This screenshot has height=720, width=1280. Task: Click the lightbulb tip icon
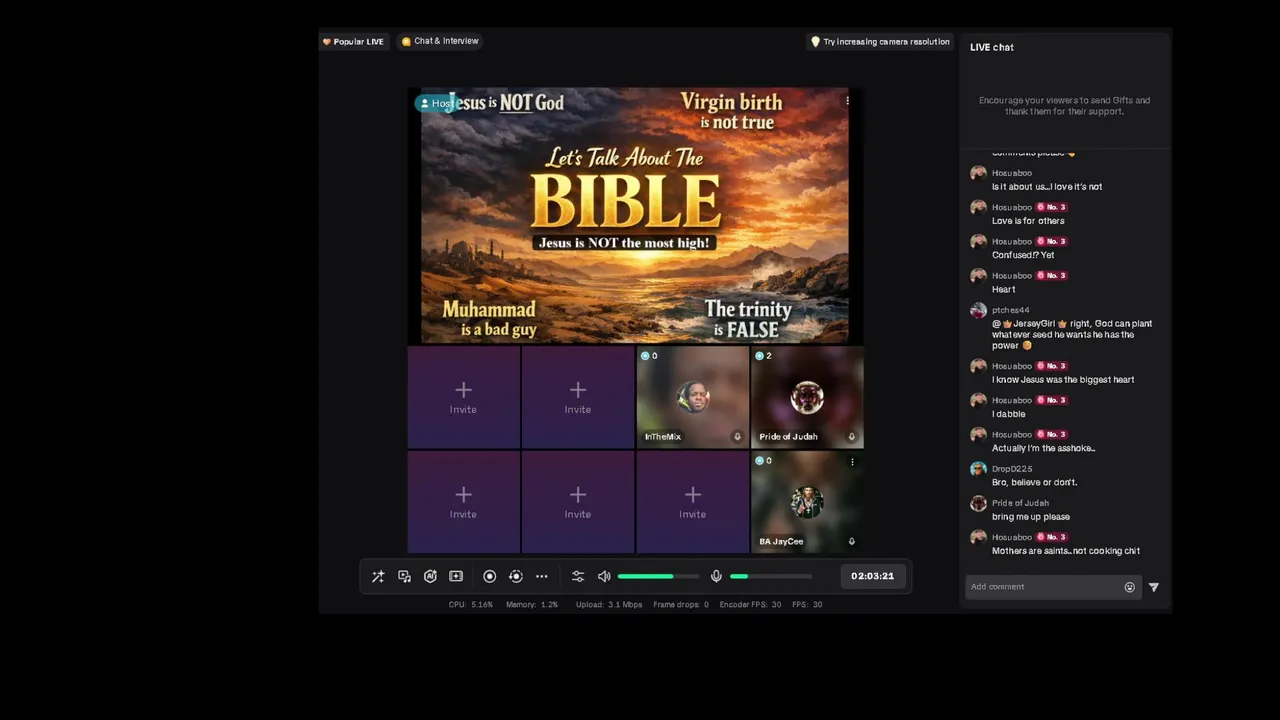(815, 42)
